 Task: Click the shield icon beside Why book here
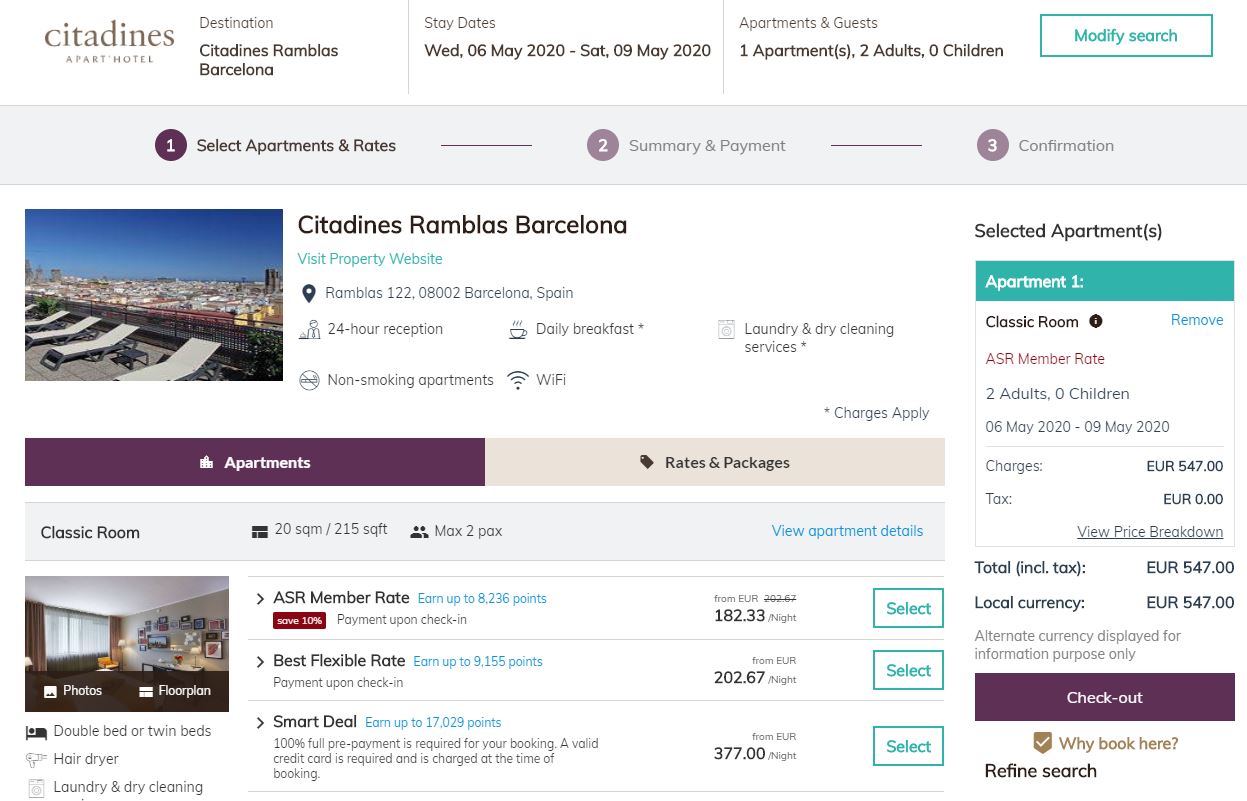(1042, 743)
